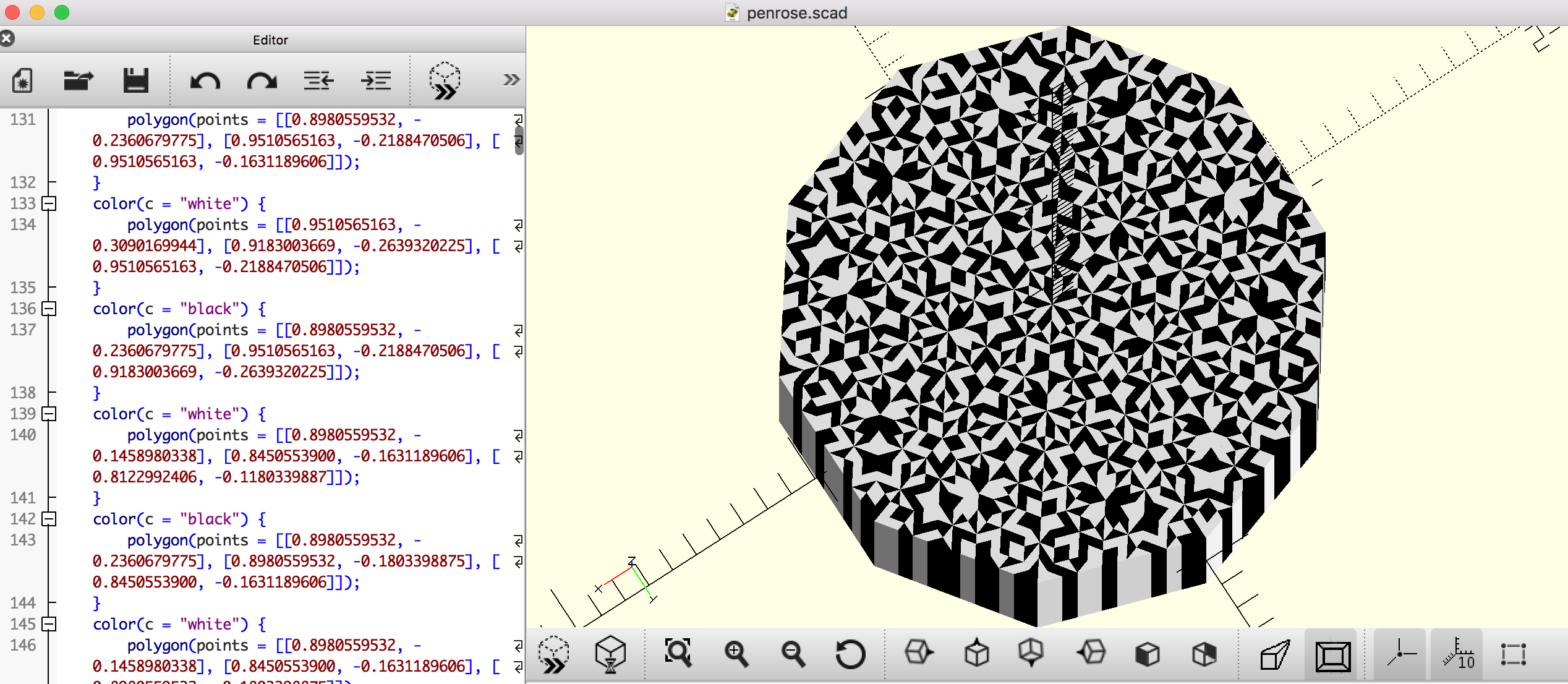Expand hidden editor toolbar items chevron
The width and height of the screenshot is (1568, 684).
(x=511, y=80)
